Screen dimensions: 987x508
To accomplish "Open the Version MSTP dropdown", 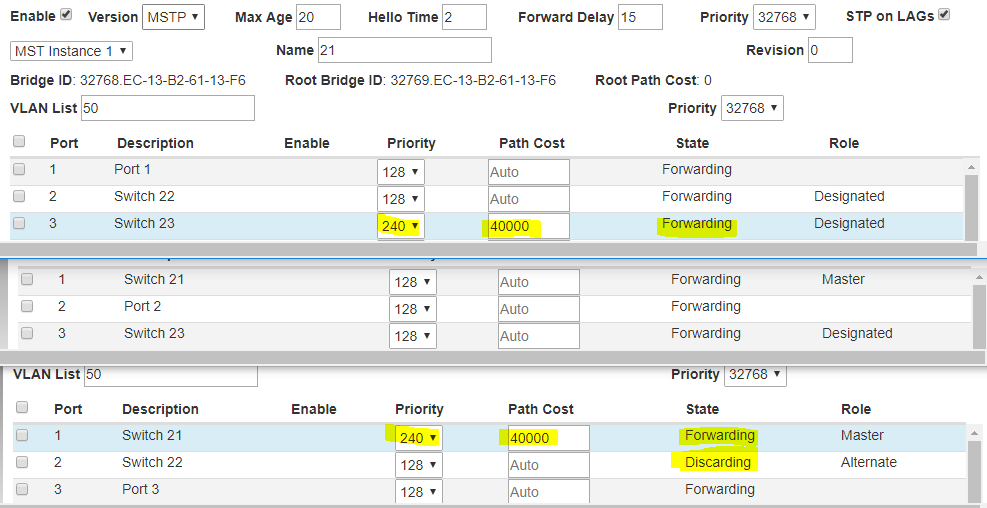I will [173, 17].
